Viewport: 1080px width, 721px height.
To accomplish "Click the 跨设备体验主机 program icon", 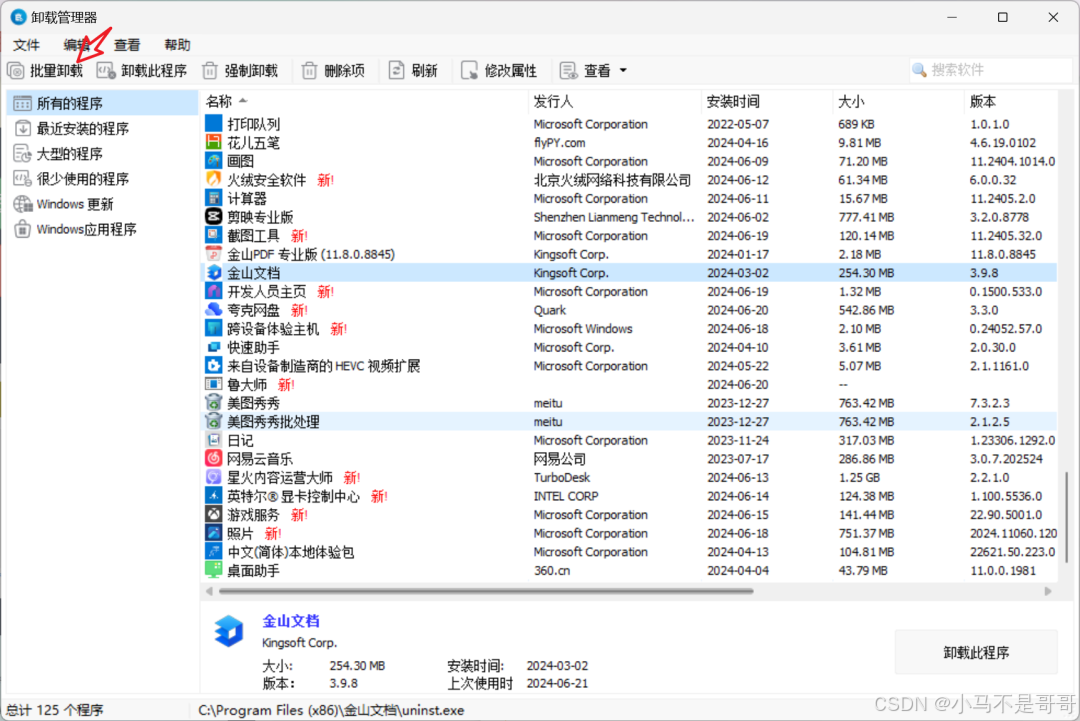I will coord(214,328).
